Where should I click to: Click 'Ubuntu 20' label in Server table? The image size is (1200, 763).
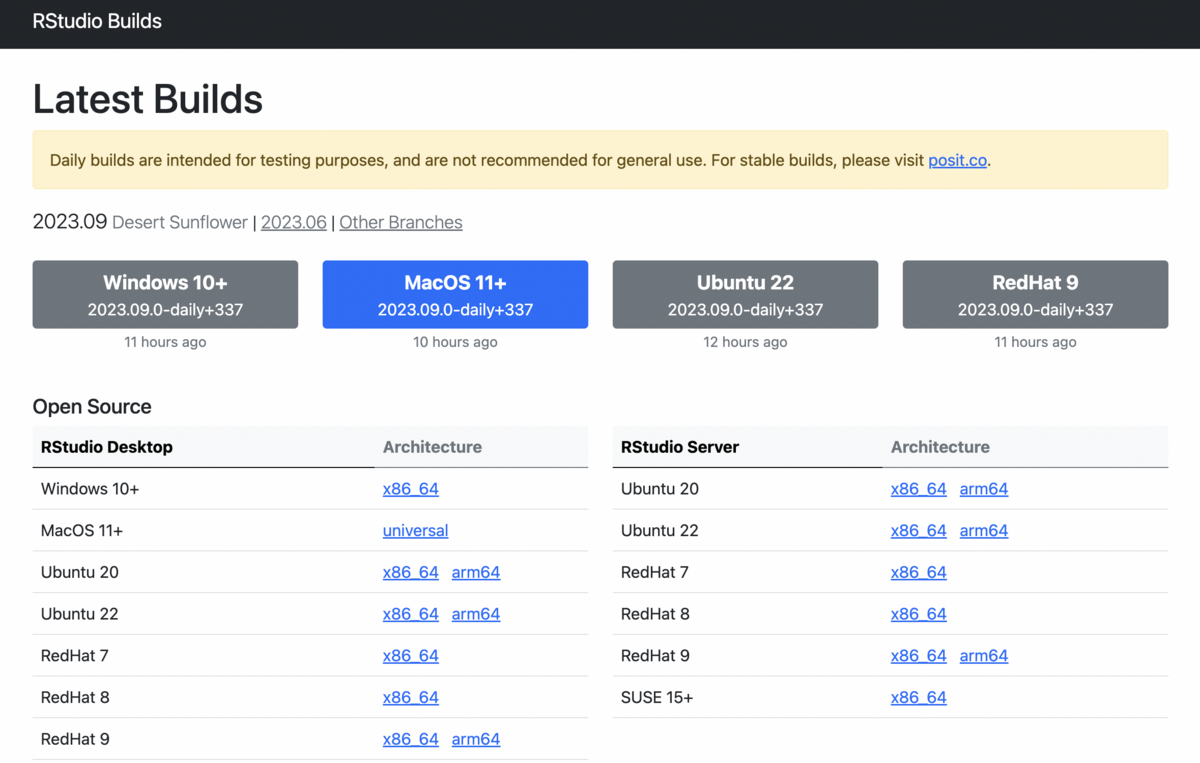pyautogui.click(x=660, y=489)
